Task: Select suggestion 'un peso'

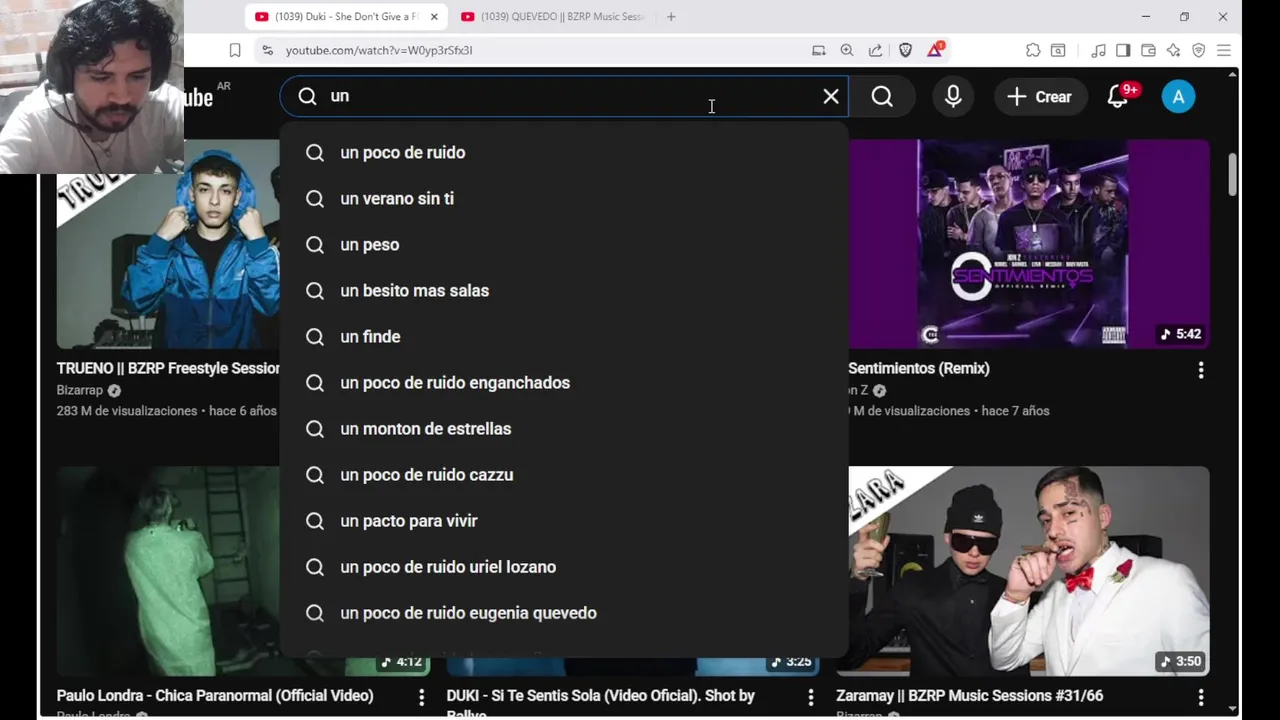Action: (564, 244)
